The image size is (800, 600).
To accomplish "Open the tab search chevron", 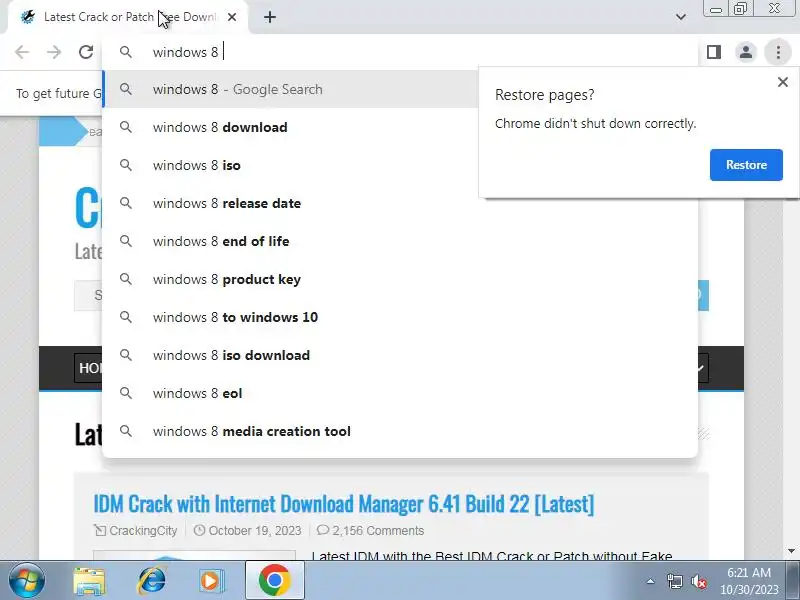I will click(x=681, y=17).
